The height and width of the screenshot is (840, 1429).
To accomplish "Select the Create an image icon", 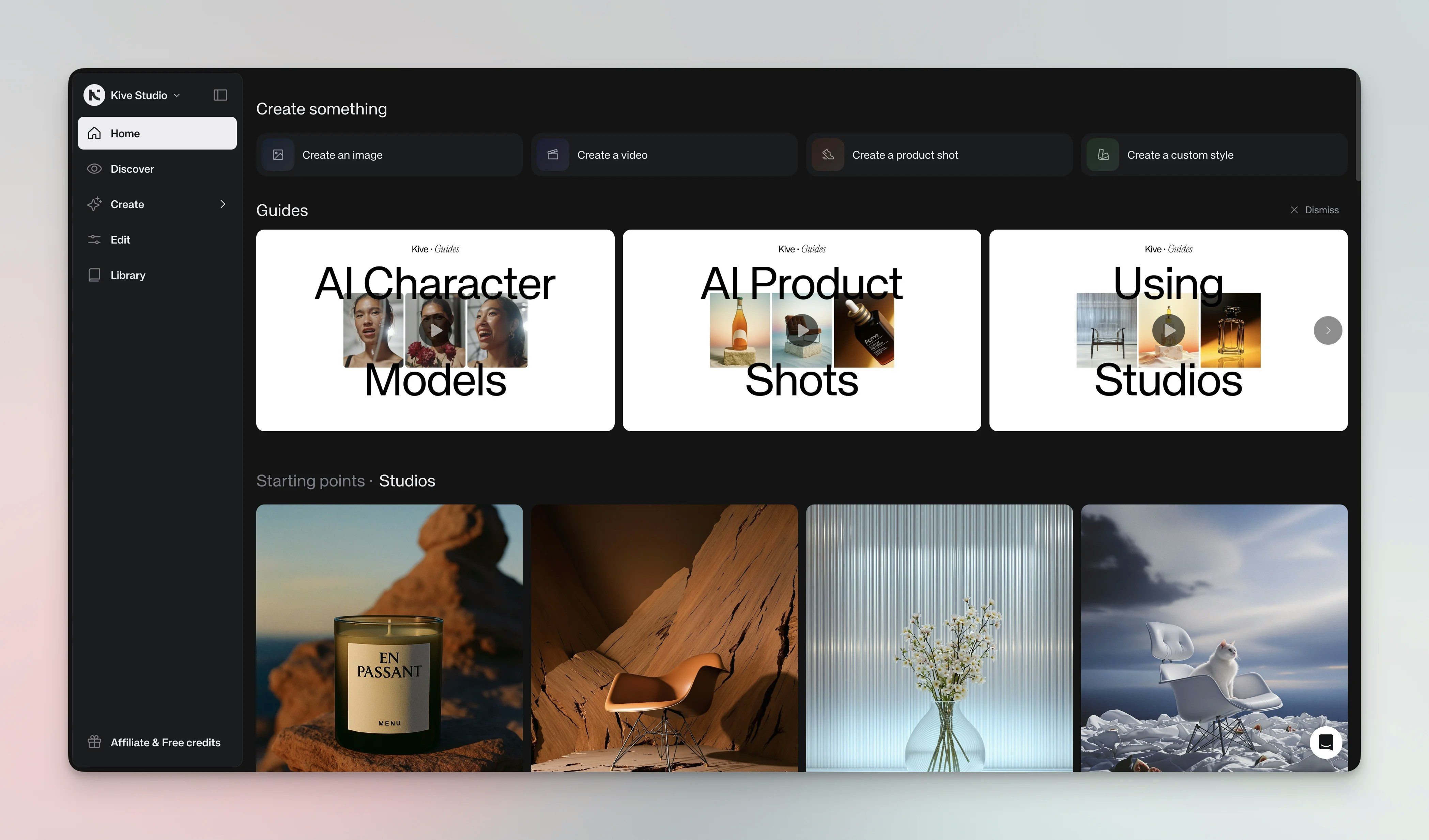I will [278, 154].
